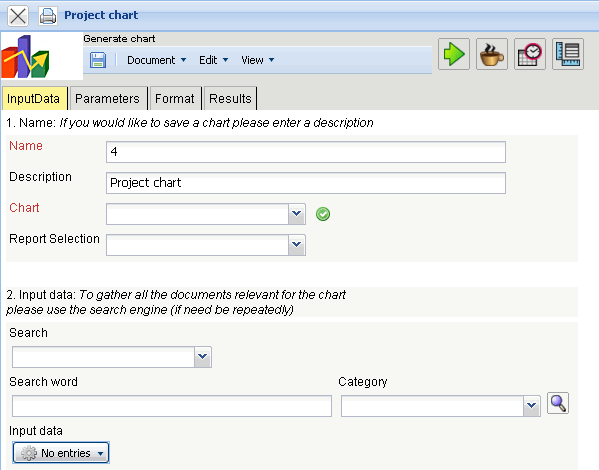
Task: Open the Category dropdown
Action: [x=531, y=406]
